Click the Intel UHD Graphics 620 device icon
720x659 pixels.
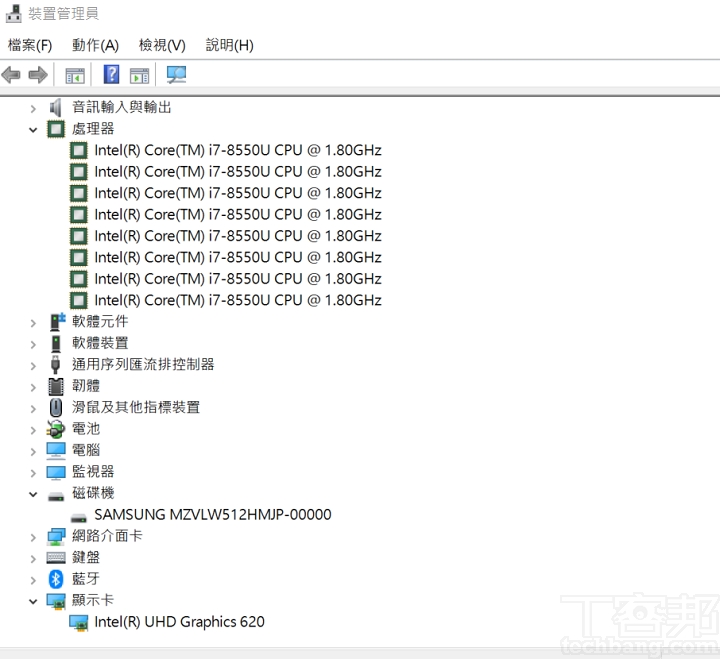click(x=79, y=623)
